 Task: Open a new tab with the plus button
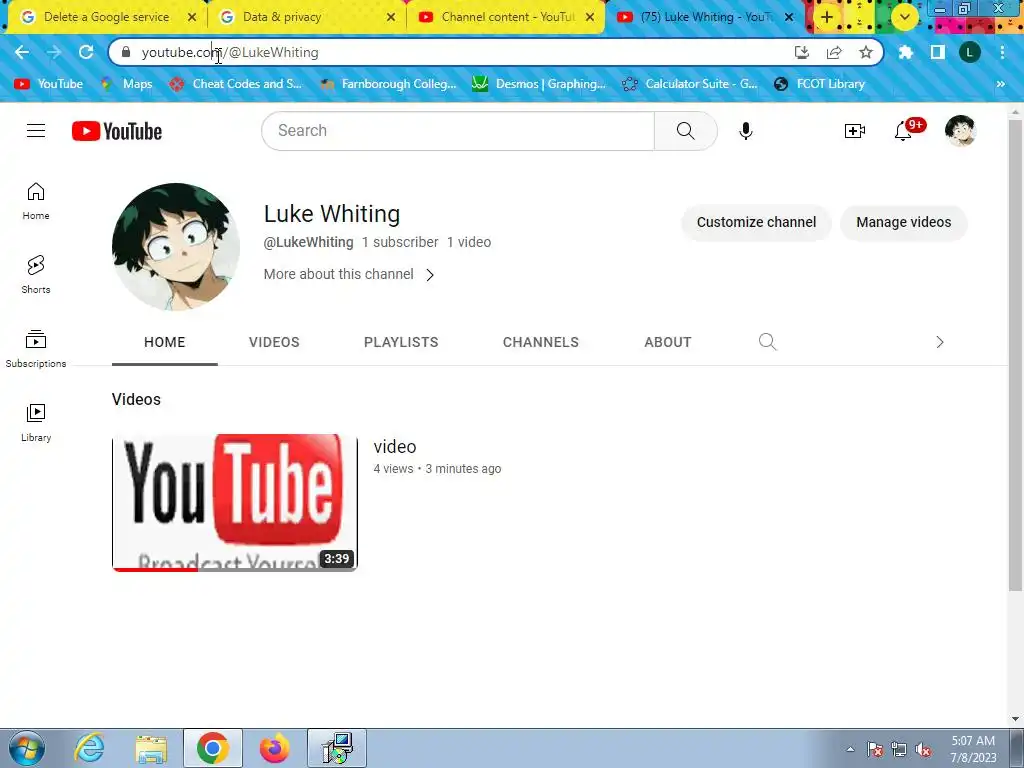pos(827,17)
